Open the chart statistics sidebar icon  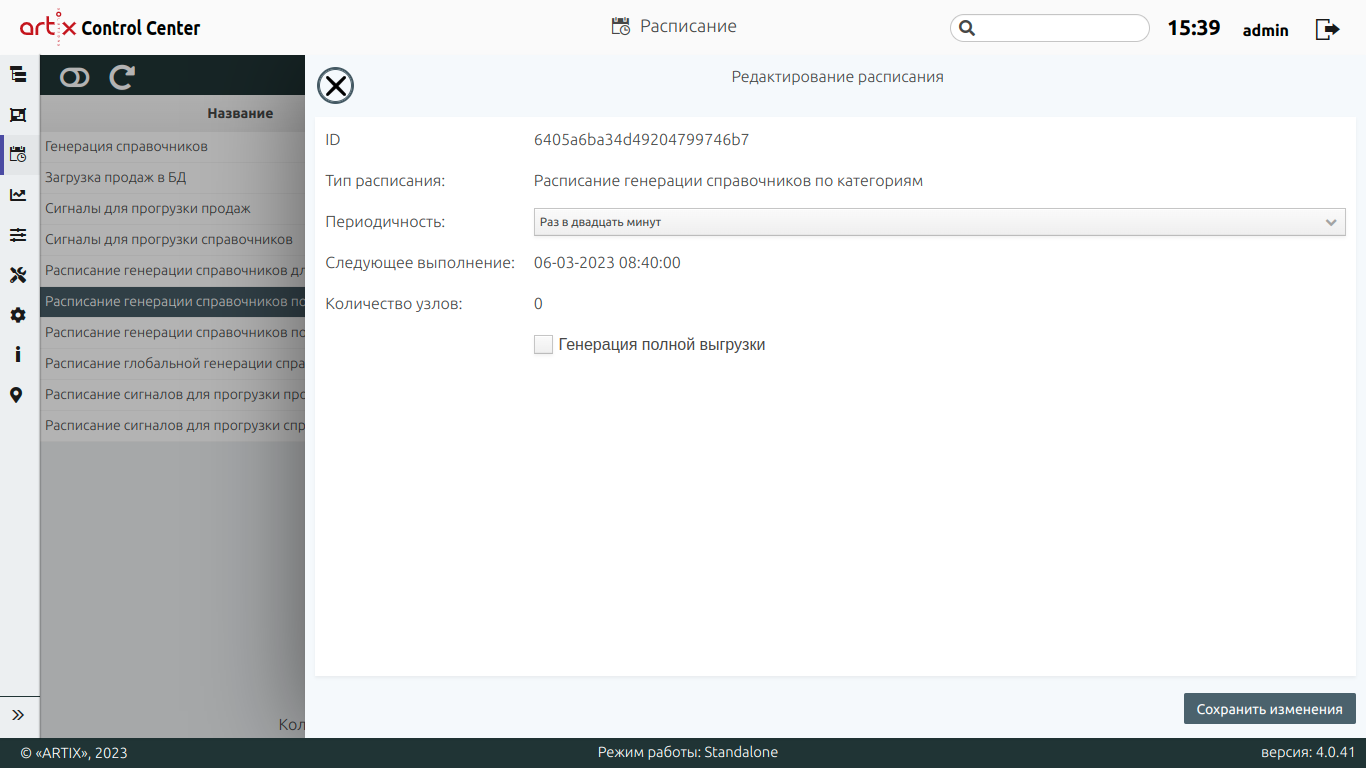tap(18, 195)
